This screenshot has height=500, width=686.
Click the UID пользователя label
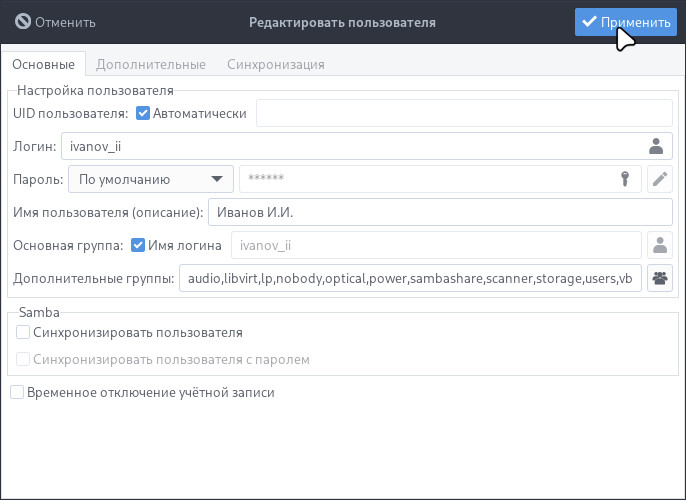pos(70,114)
